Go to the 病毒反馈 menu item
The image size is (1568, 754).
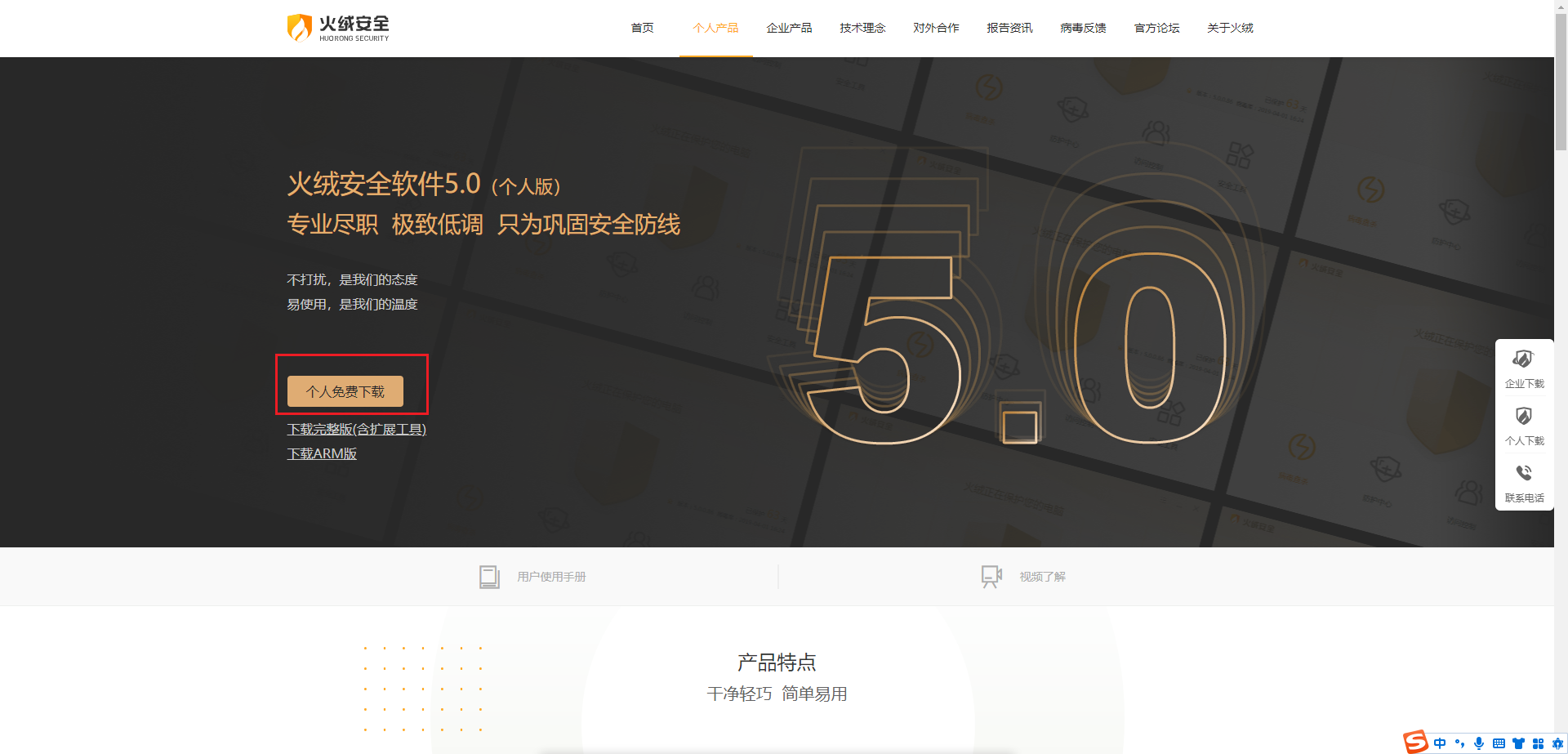tap(1083, 28)
